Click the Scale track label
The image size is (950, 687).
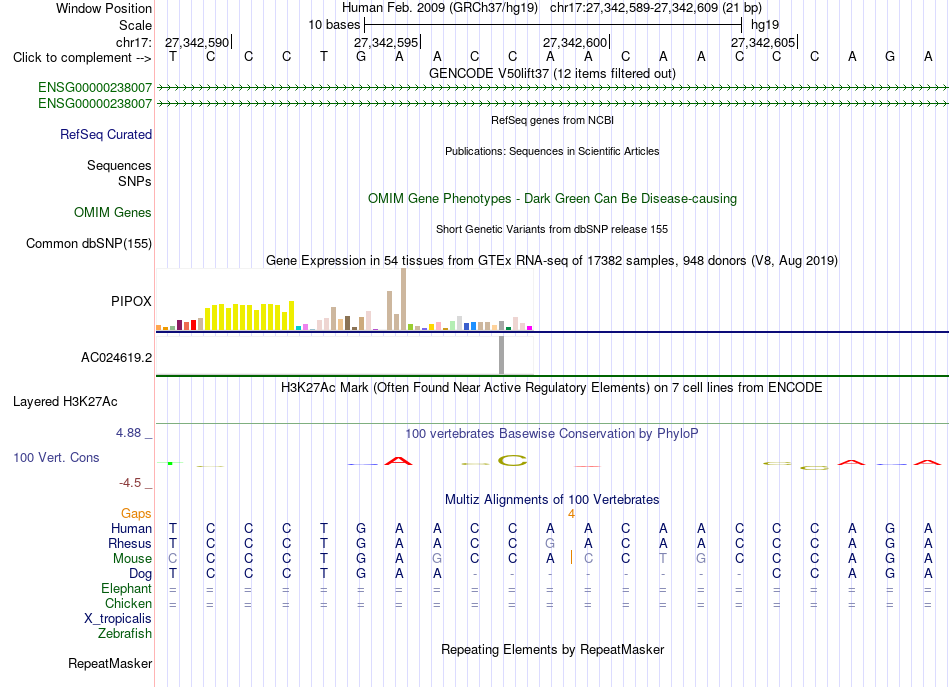(135, 25)
